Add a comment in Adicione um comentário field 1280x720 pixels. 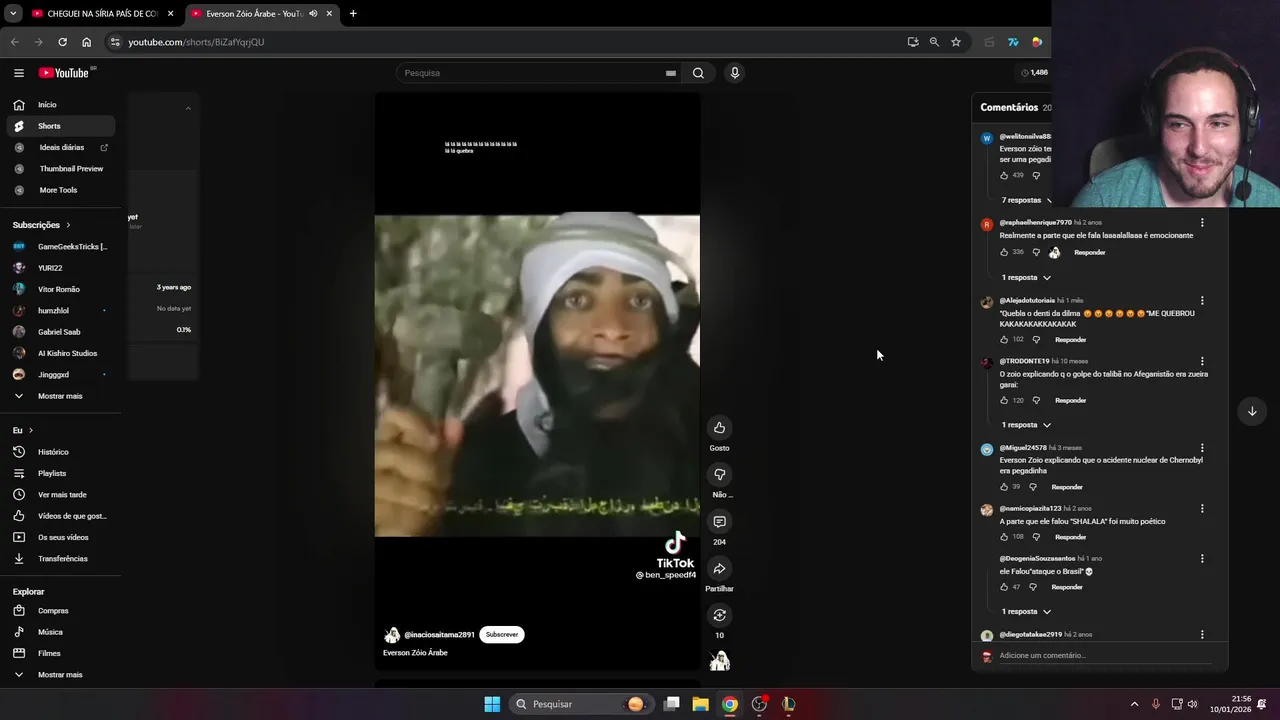click(1105, 655)
